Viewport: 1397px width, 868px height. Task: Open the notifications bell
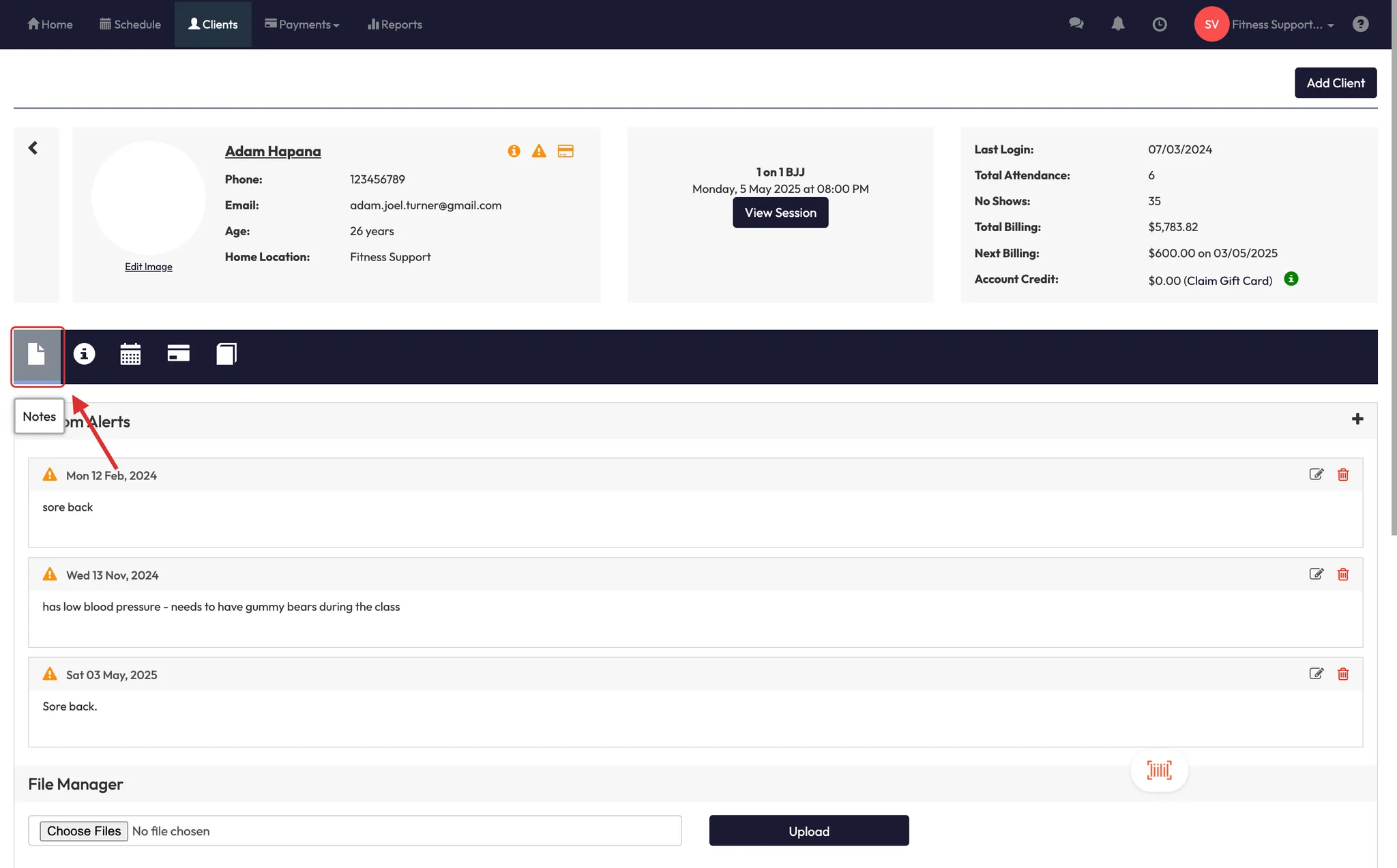click(x=1117, y=25)
